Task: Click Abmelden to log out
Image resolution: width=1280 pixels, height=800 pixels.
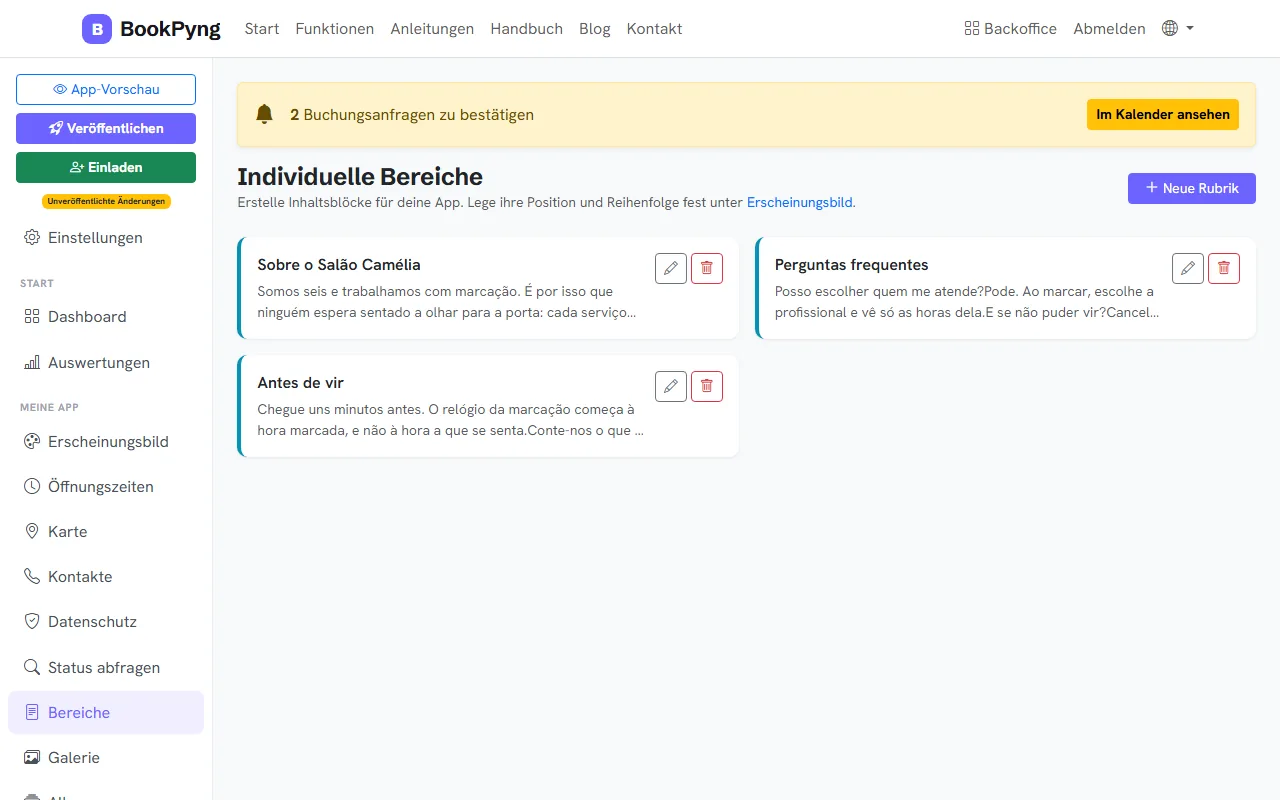Action: point(1109,29)
